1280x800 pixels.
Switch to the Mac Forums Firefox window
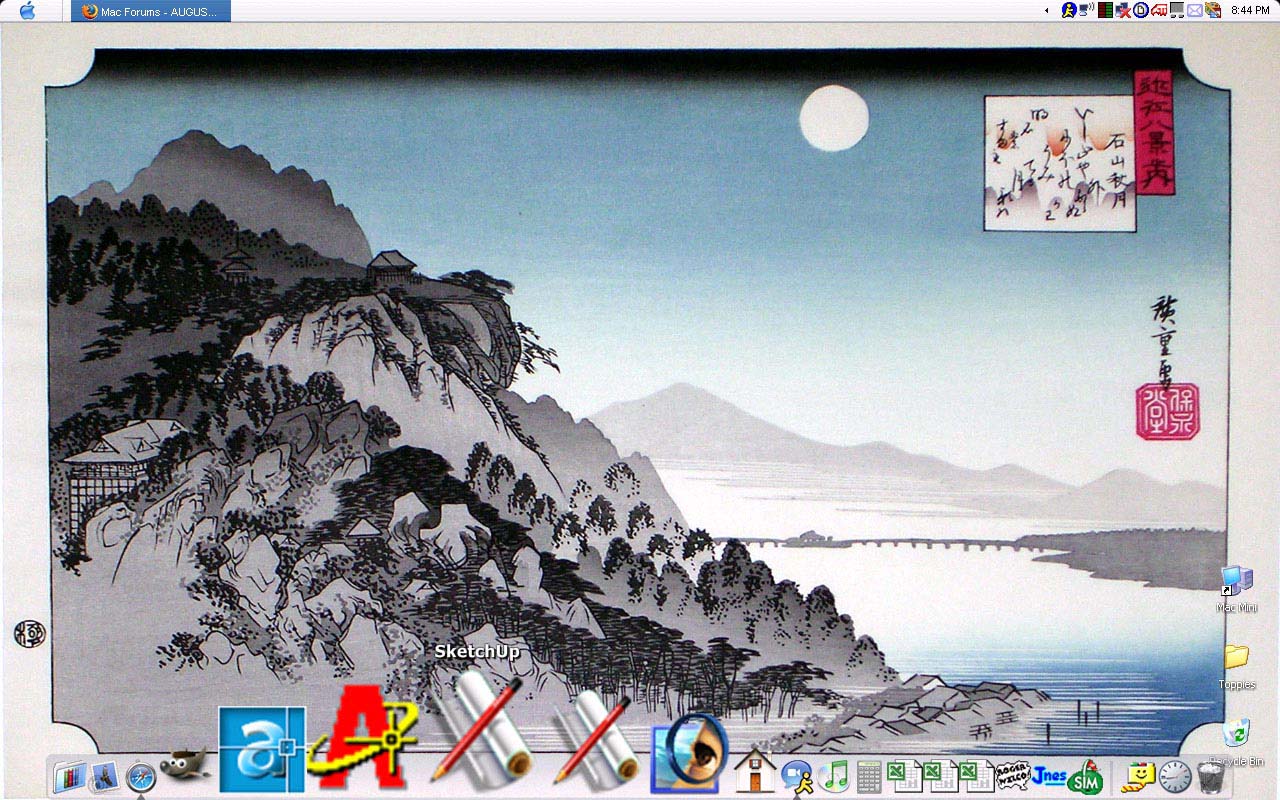(x=150, y=11)
